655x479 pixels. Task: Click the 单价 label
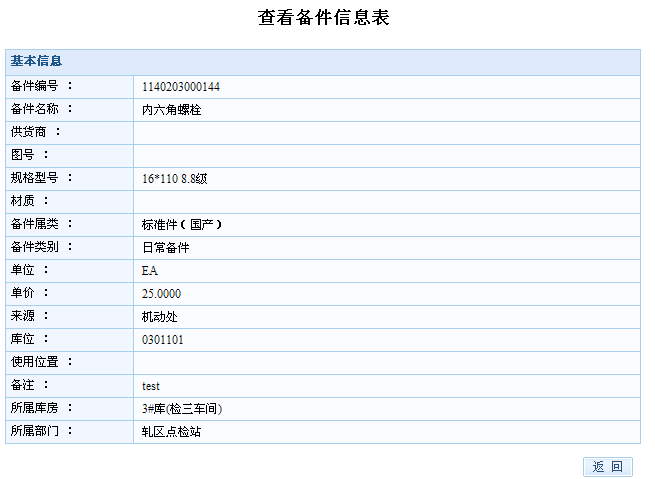23,292
